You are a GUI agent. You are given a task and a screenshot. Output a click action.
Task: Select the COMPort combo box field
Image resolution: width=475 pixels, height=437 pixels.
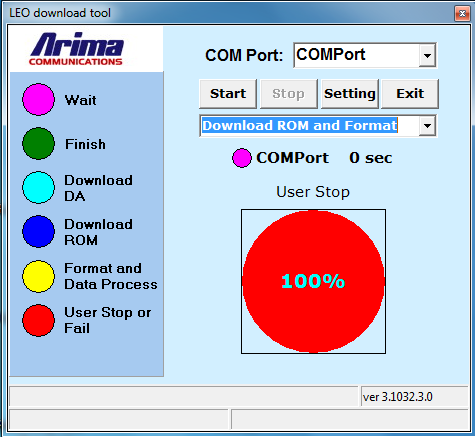[x=365, y=55]
